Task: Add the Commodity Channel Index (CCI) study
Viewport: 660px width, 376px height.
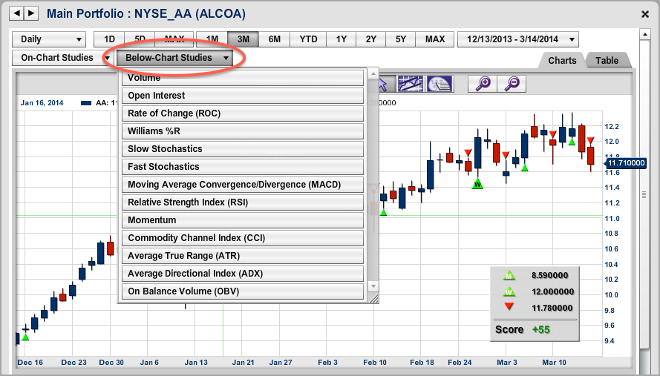Action: (243, 238)
